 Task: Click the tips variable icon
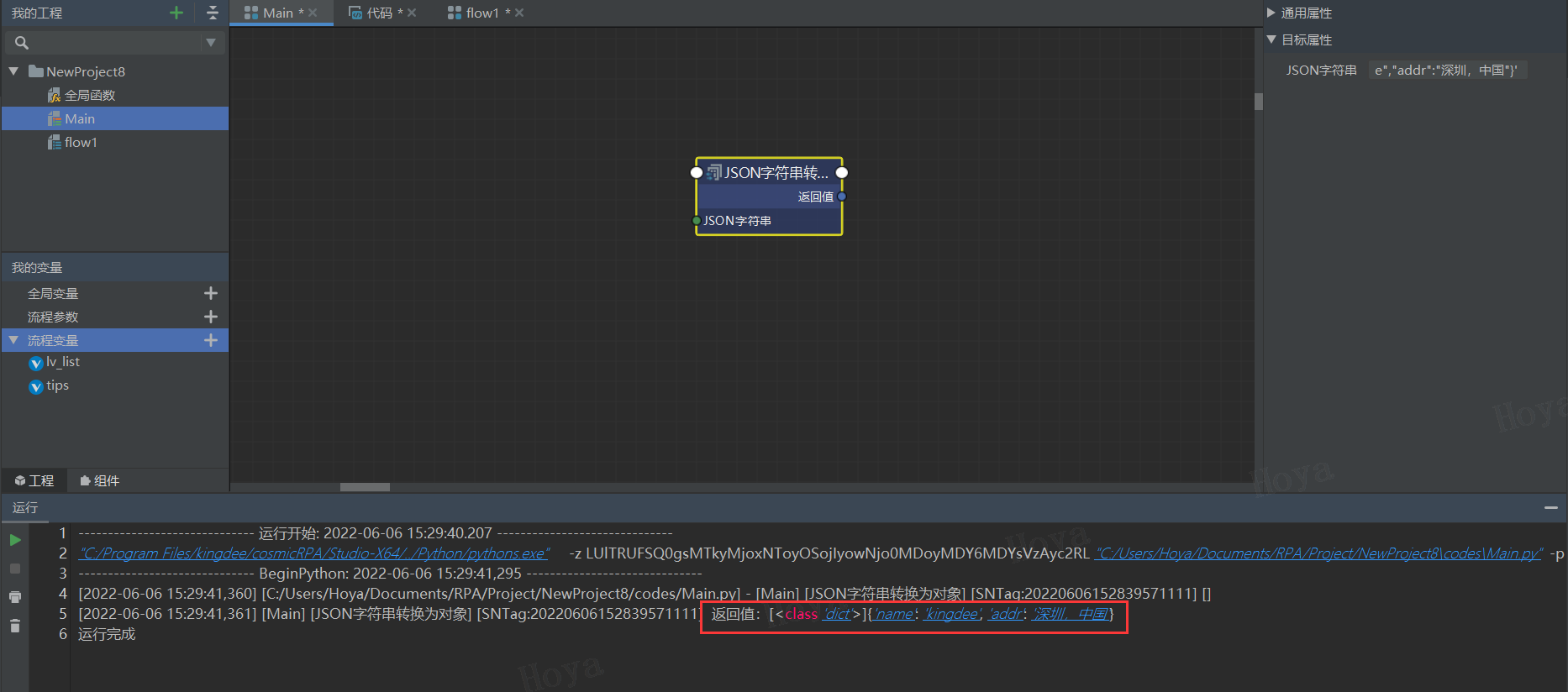36,387
